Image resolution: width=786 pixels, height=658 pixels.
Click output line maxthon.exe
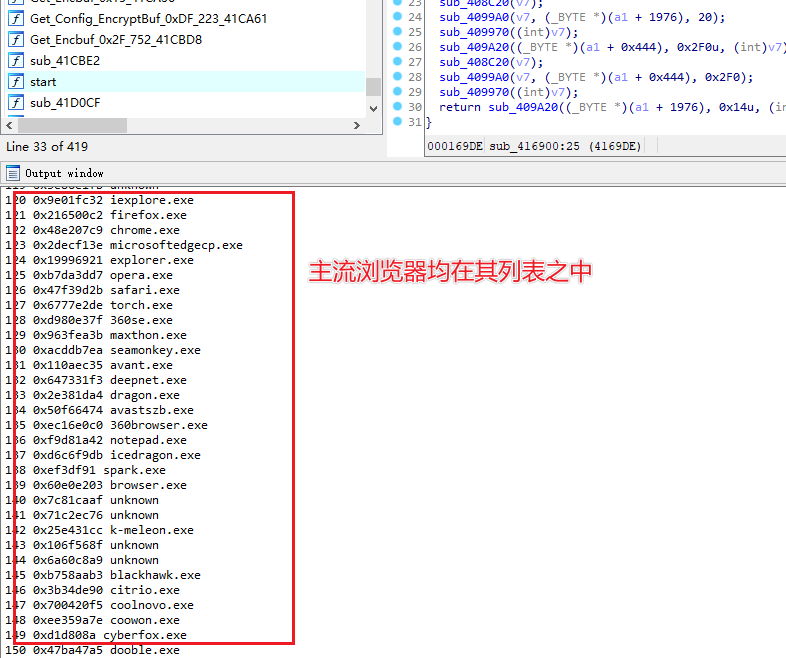pyautogui.click(x=96, y=335)
